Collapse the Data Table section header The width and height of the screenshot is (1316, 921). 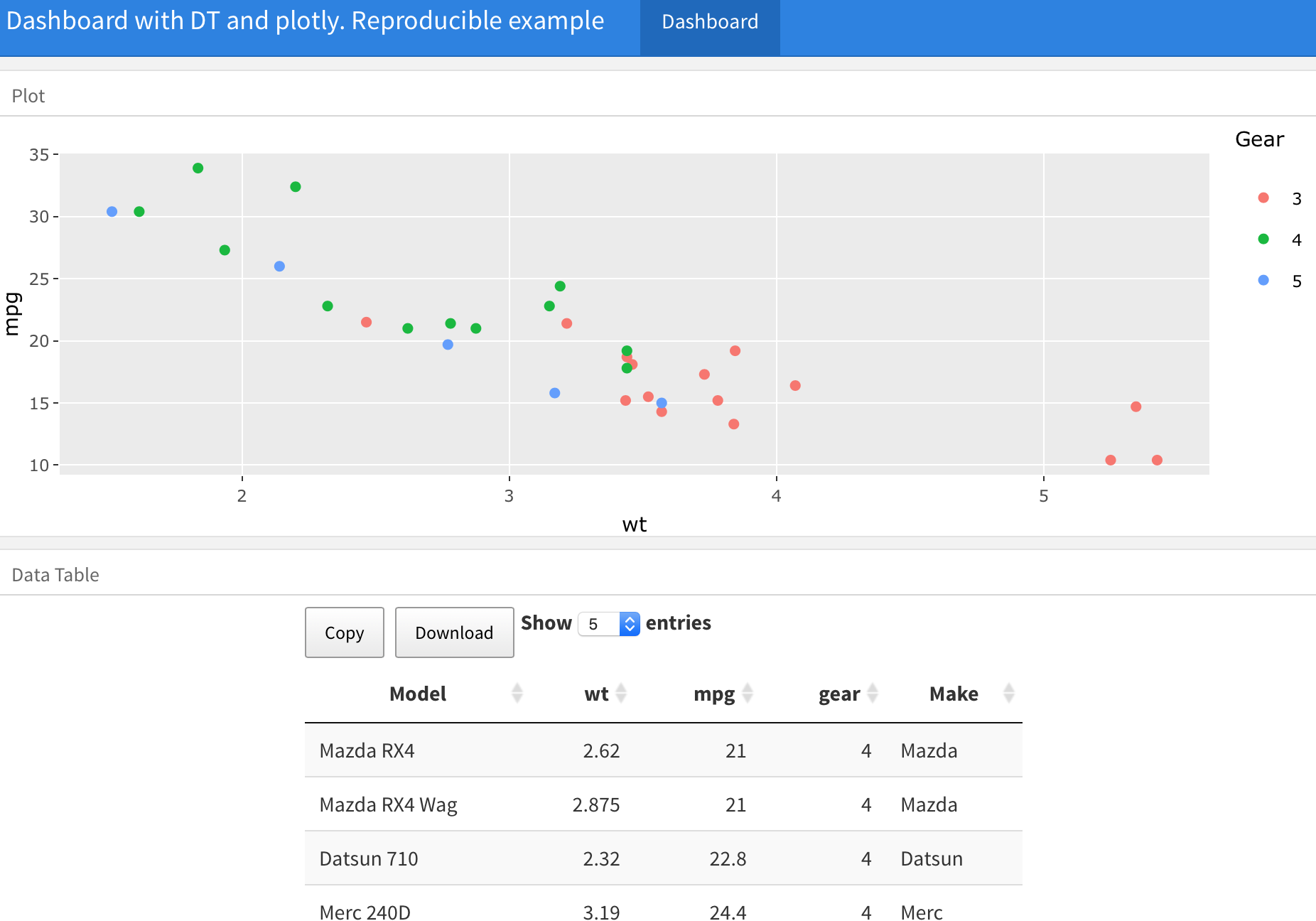point(55,574)
